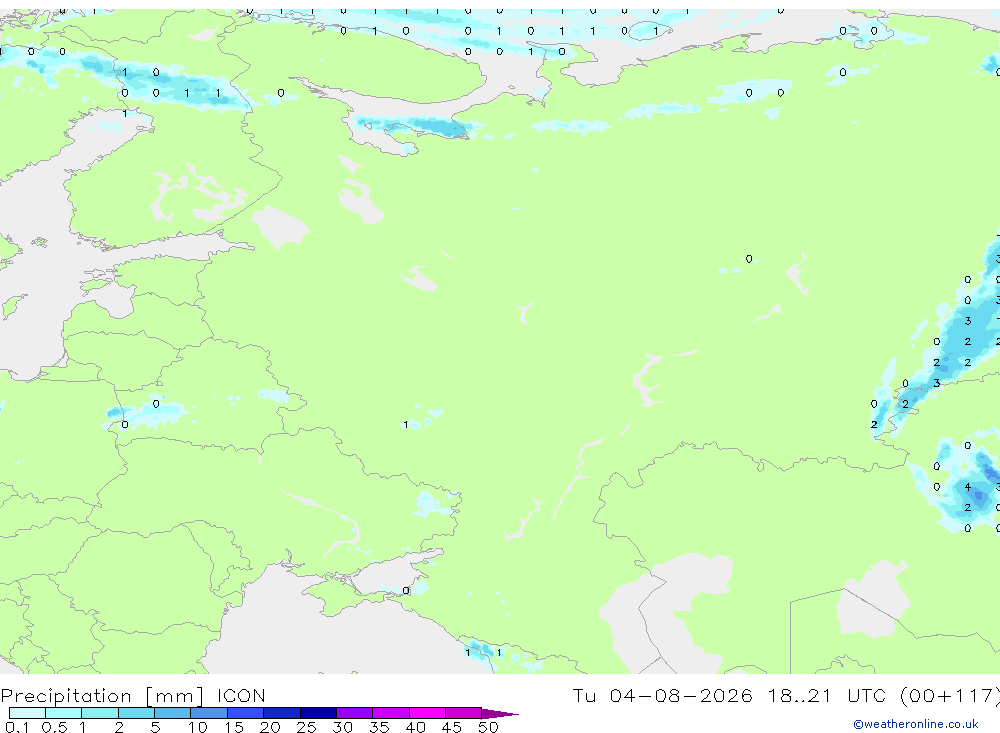Click the 45–50 mm legend color swatch

[x=464, y=713]
